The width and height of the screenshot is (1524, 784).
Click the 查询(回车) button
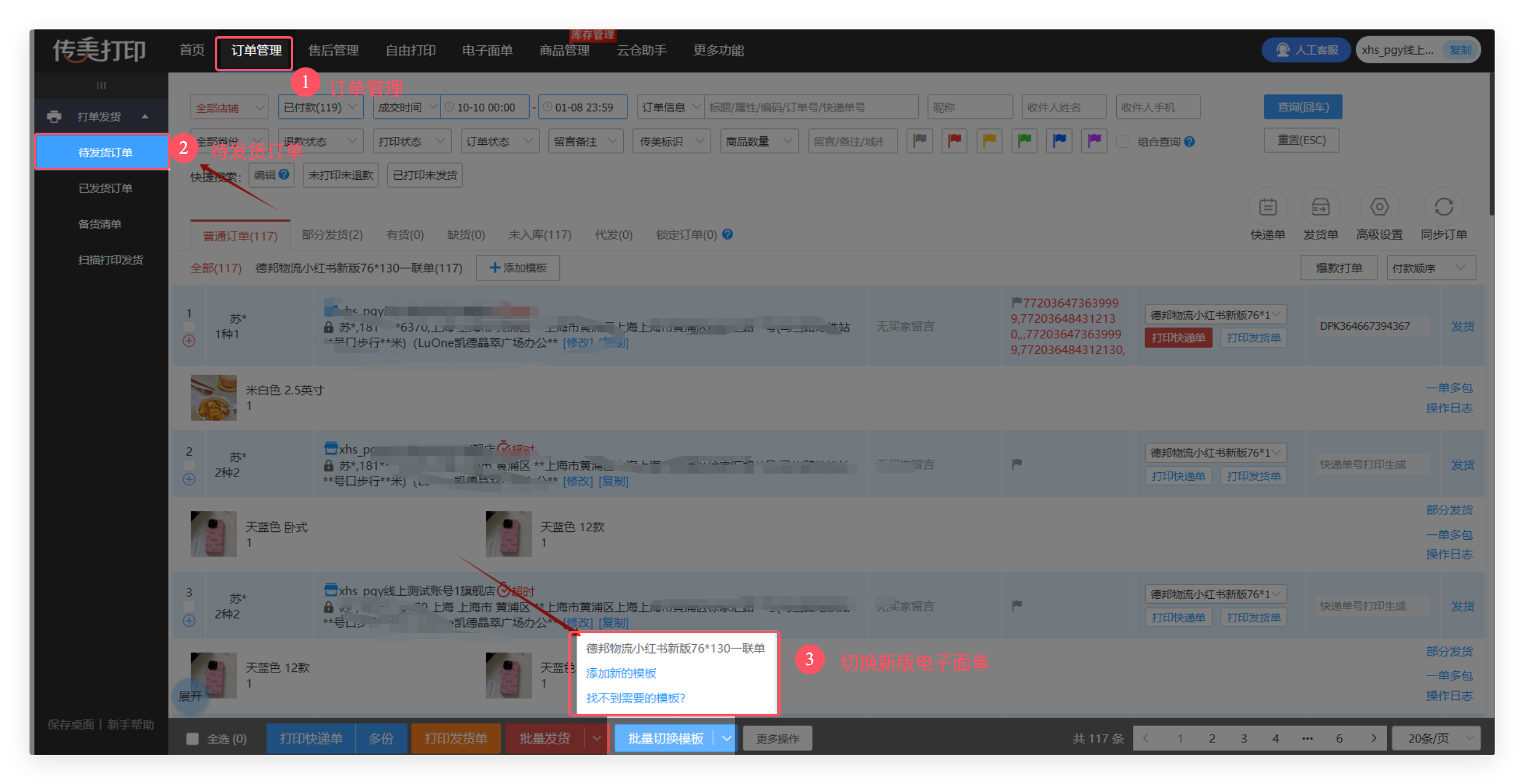coord(1303,107)
